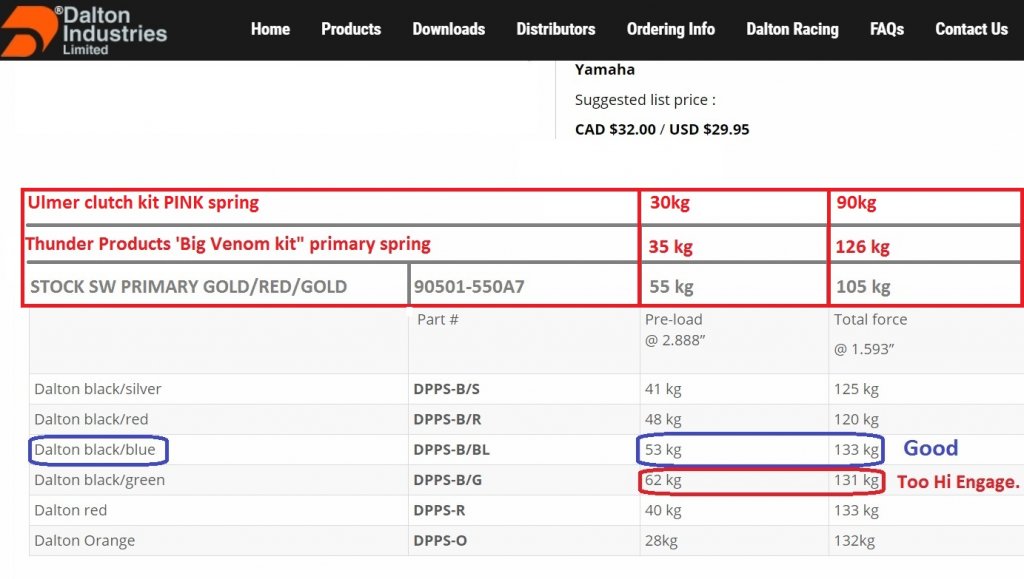
Task: Click the 132kg total force value
Action: pyautogui.click(x=854, y=540)
